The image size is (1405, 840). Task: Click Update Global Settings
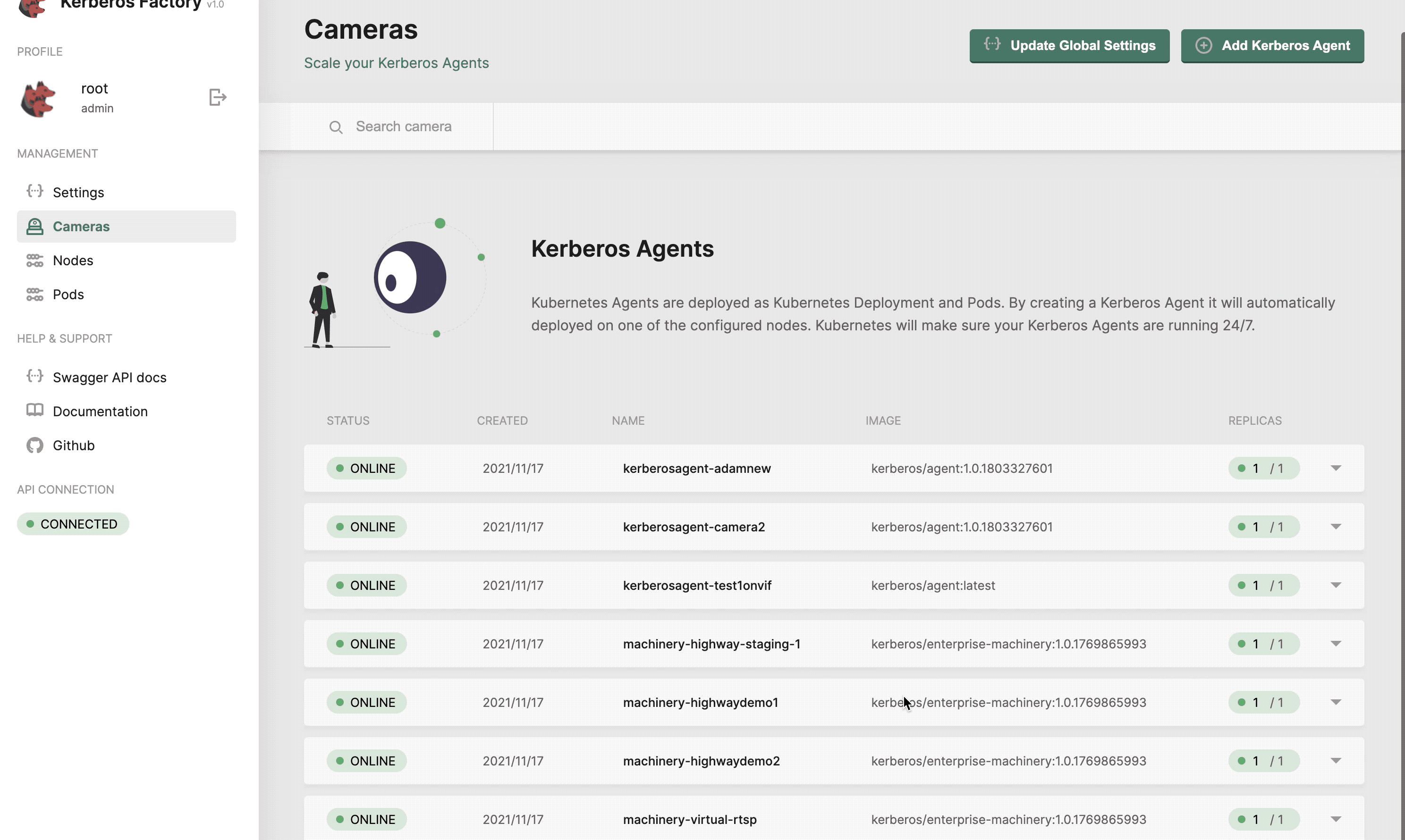pyautogui.click(x=1068, y=46)
